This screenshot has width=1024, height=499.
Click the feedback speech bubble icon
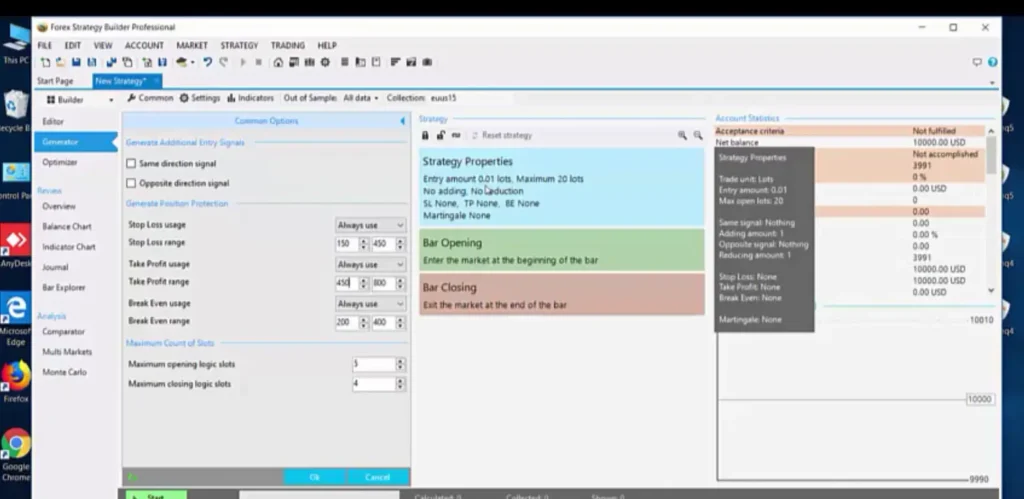click(977, 63)
